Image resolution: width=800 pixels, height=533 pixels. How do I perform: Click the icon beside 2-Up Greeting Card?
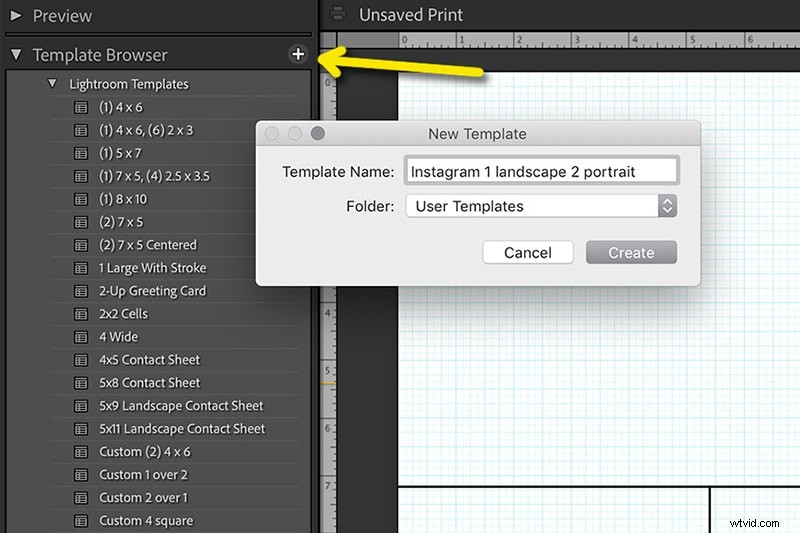(81, 291)
